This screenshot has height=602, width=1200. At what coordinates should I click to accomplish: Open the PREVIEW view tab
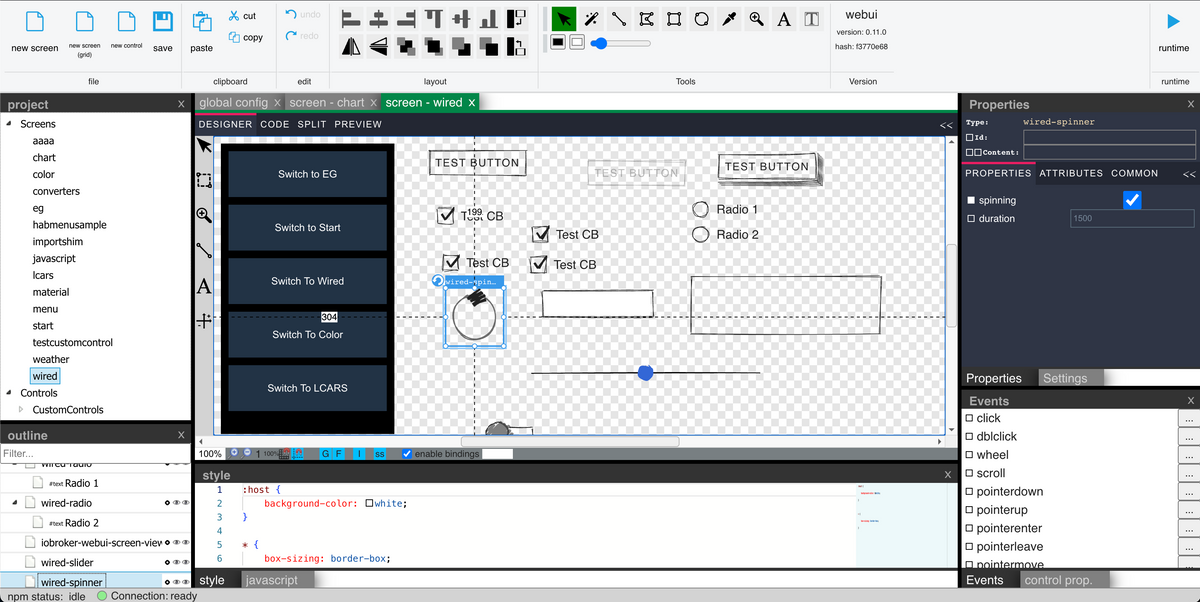pyautogui.click(x=358, y=125)
